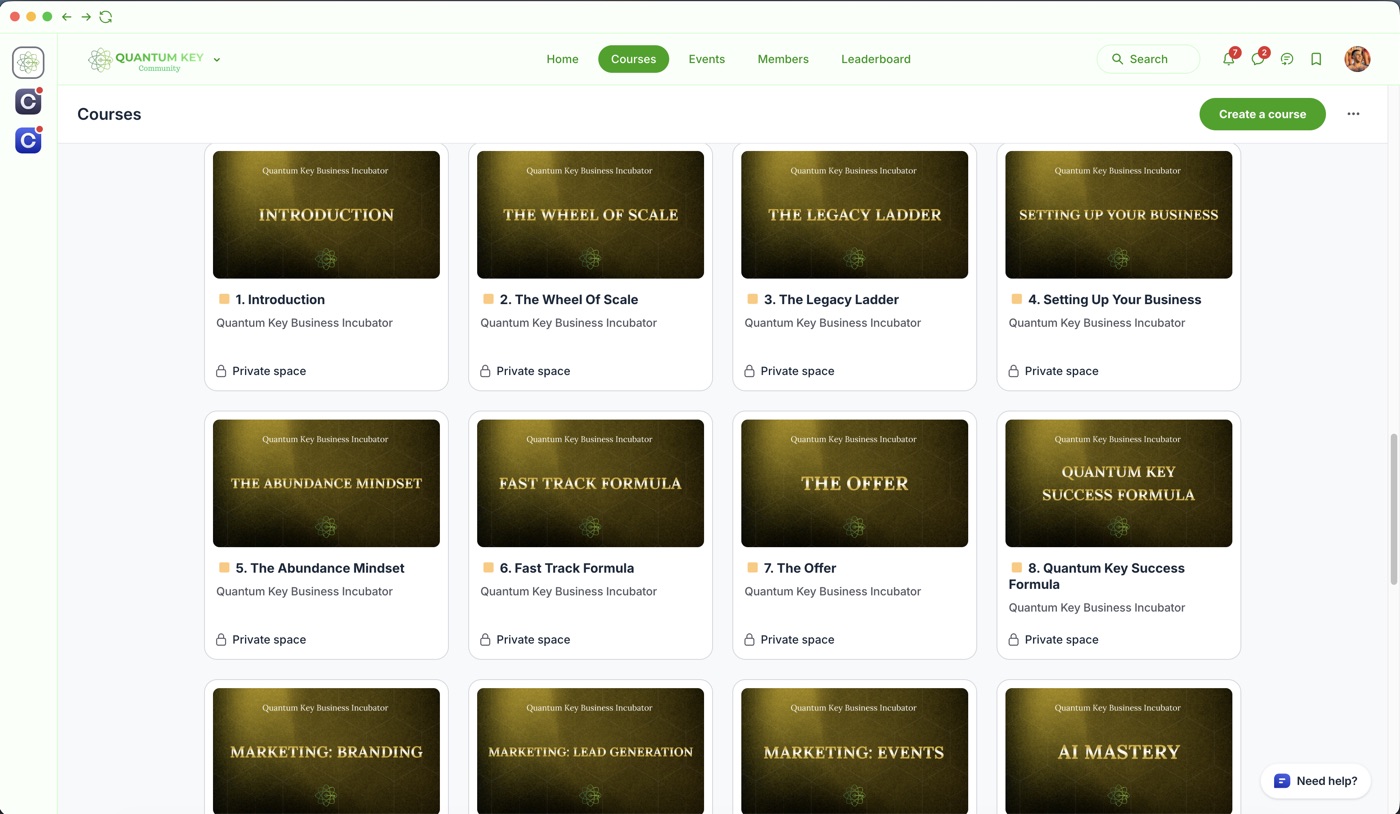
Task: Open the AI Mastery thumbnail
Action: coord(1118,751)
